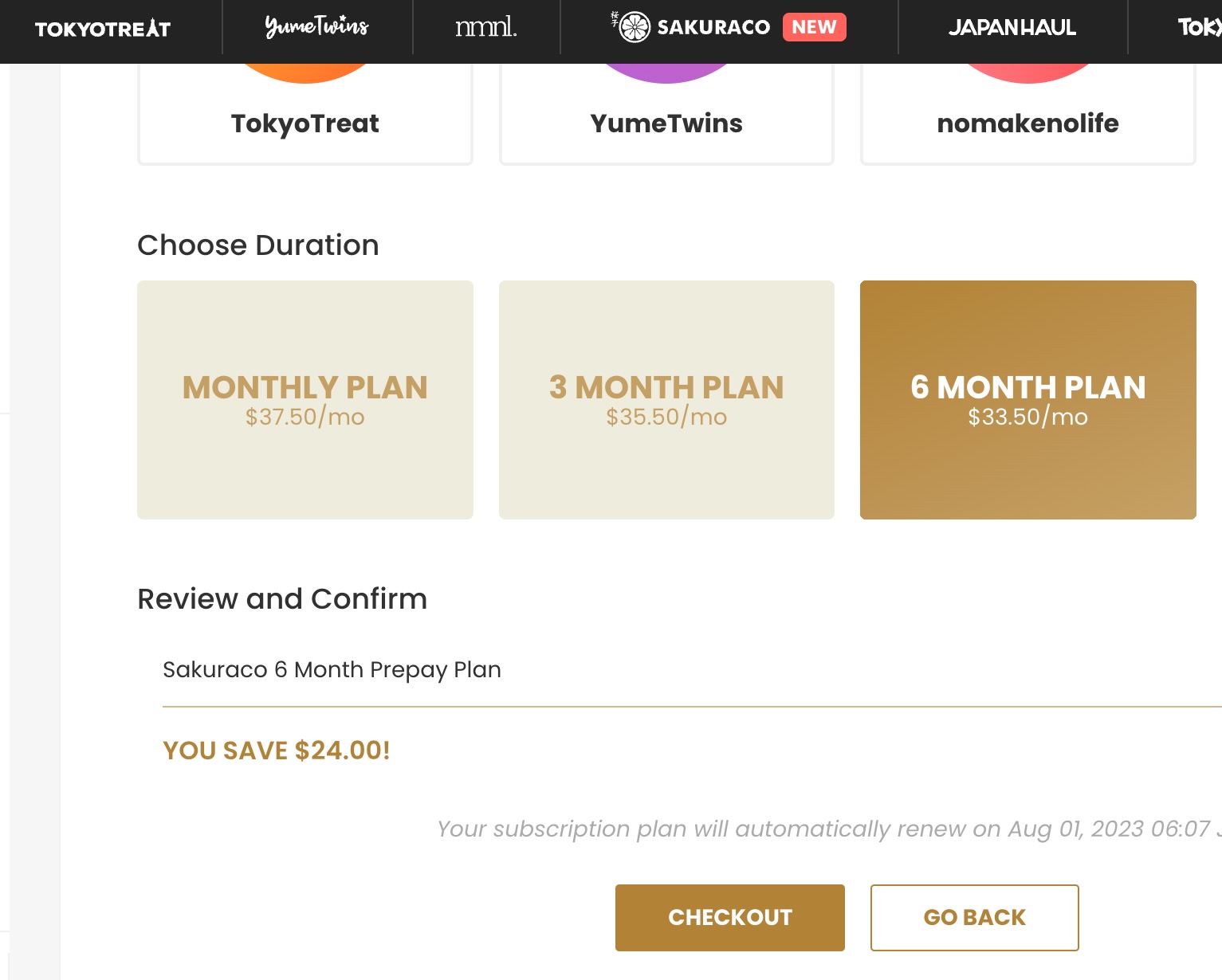The image size is (1222, 980).
Task: Click the Sakuraco flower emblem icon
Action: pyautogui.click(x=635, y=27)
